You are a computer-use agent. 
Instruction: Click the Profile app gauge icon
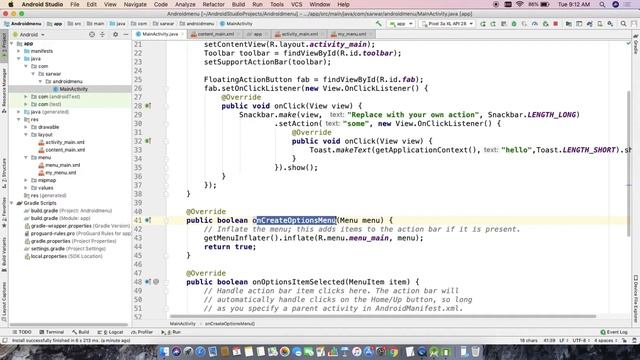[535, 24]
